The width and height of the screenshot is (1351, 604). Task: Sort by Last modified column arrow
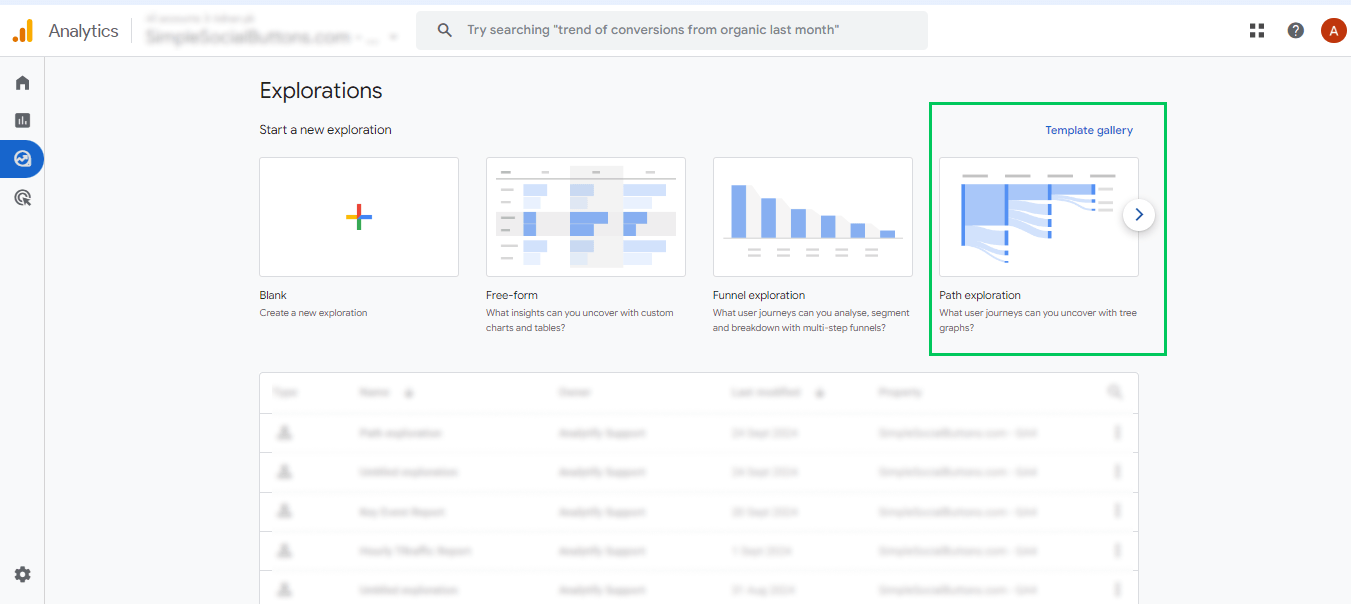[820, 394]
